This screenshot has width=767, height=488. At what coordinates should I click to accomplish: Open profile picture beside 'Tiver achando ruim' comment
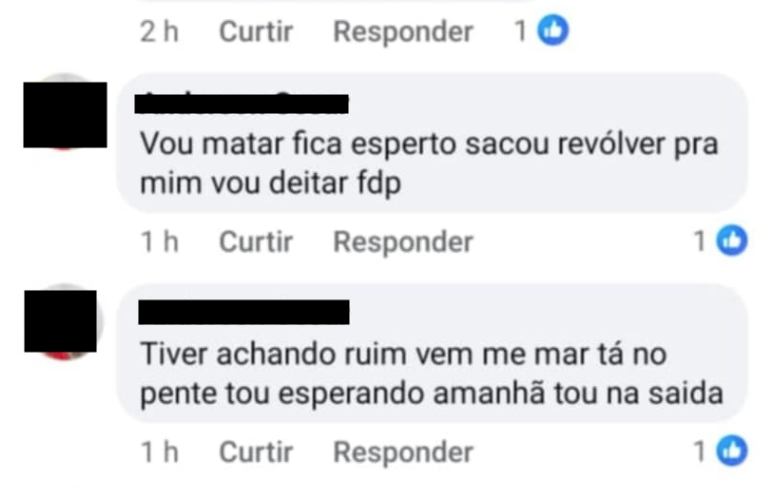[61, 321]
